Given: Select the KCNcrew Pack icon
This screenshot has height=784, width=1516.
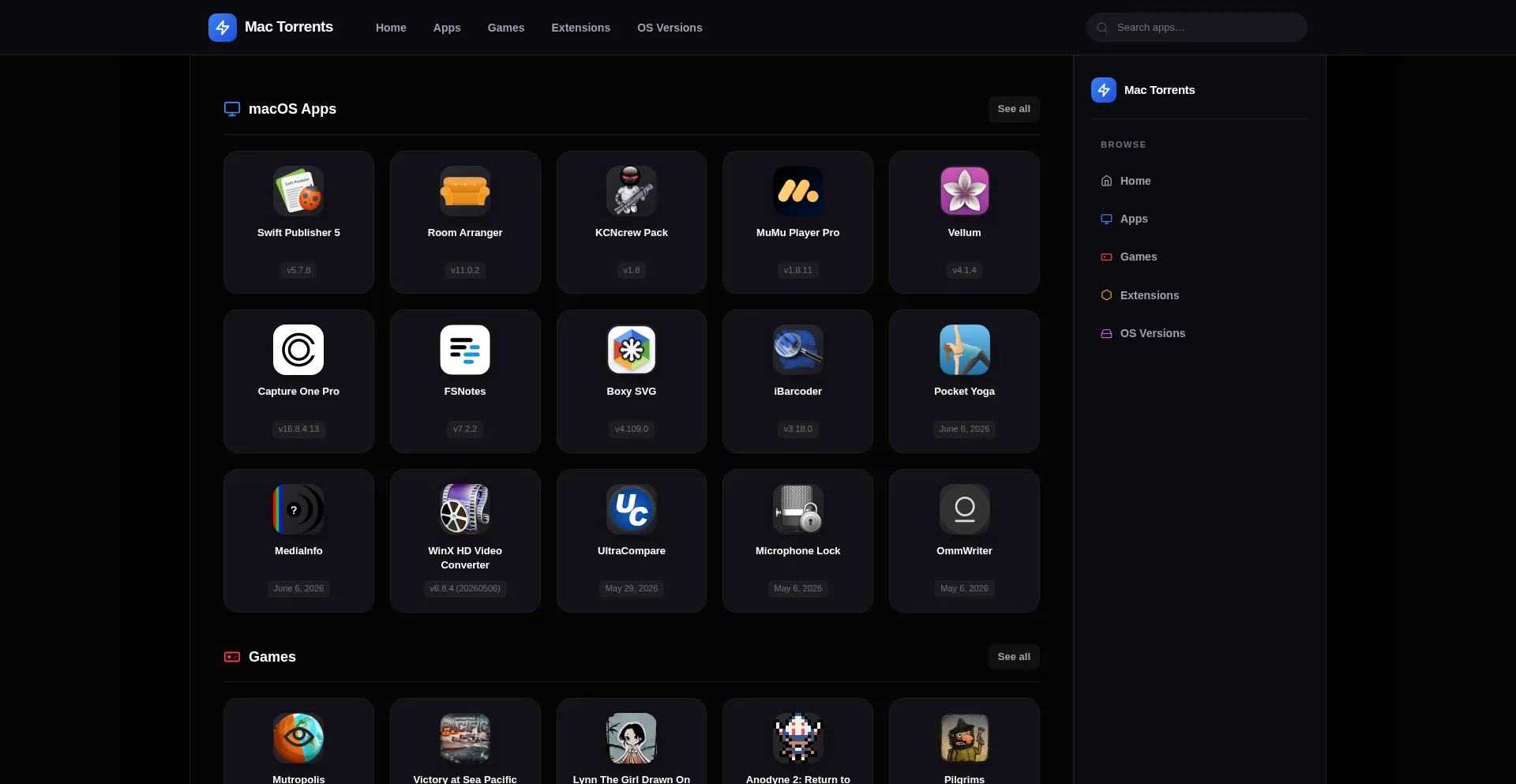Looking at the screenshot, I should click(x=632, y=191).
